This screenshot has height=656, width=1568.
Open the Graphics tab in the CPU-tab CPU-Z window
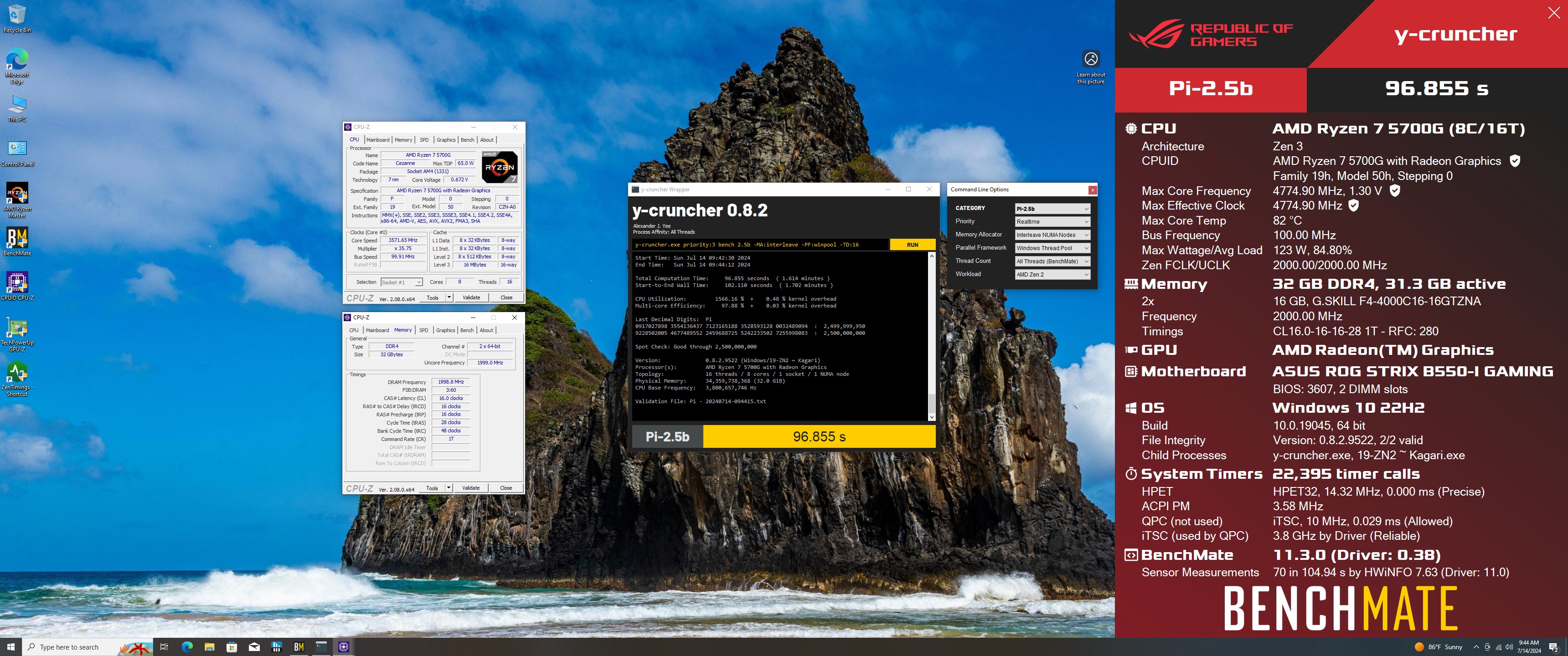[446, 140]
